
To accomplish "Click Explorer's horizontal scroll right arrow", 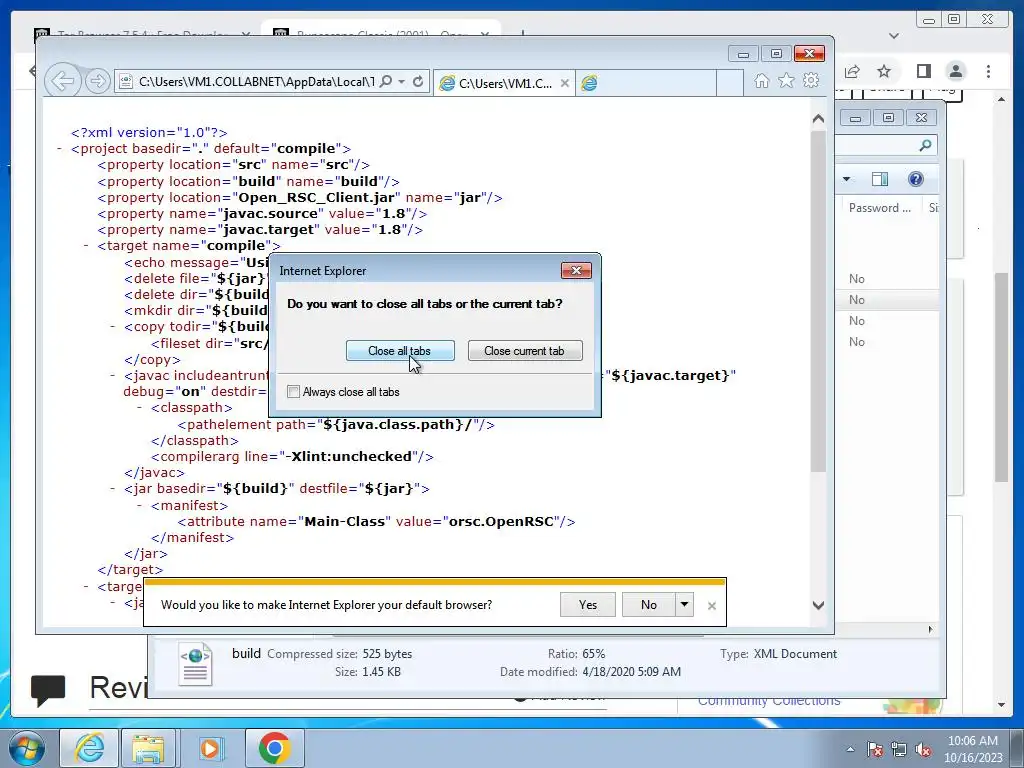I will pos(931,630).
